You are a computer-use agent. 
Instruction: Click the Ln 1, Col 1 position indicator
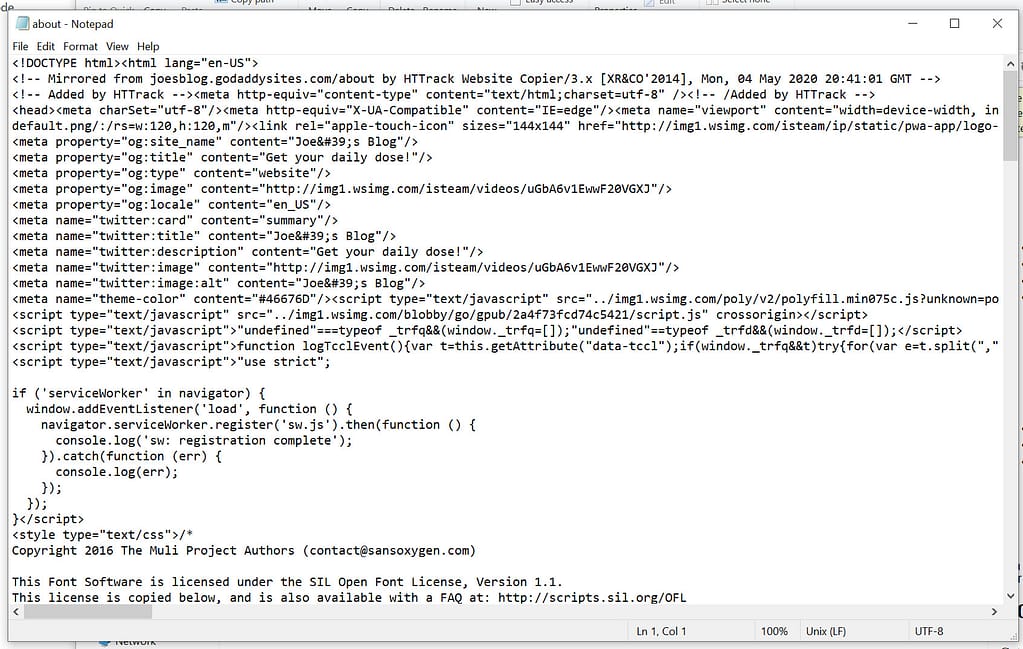coord(661,631)
